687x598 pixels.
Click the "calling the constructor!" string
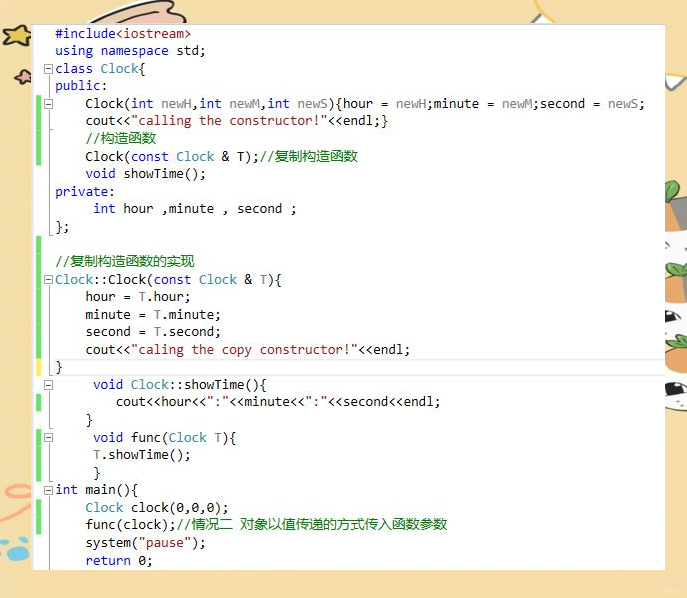(229, 120)
